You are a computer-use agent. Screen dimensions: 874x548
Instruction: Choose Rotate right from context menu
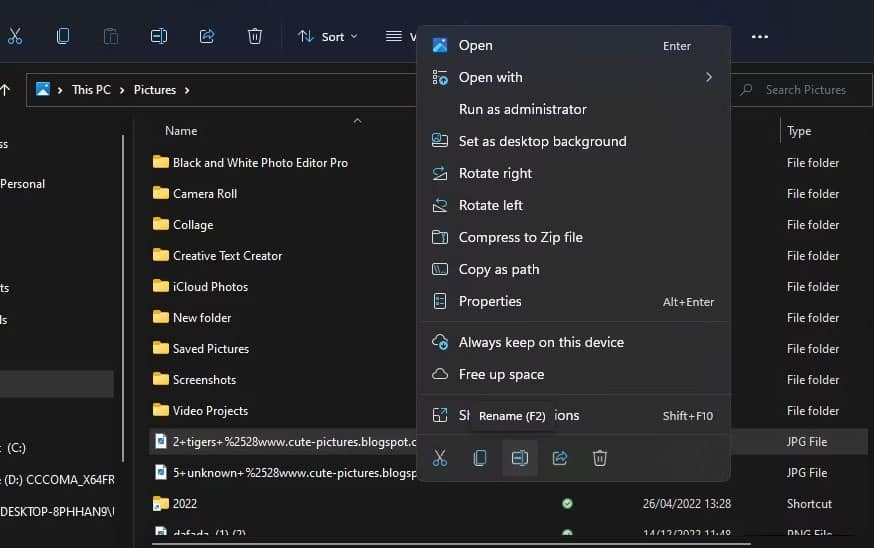[495, 173]
